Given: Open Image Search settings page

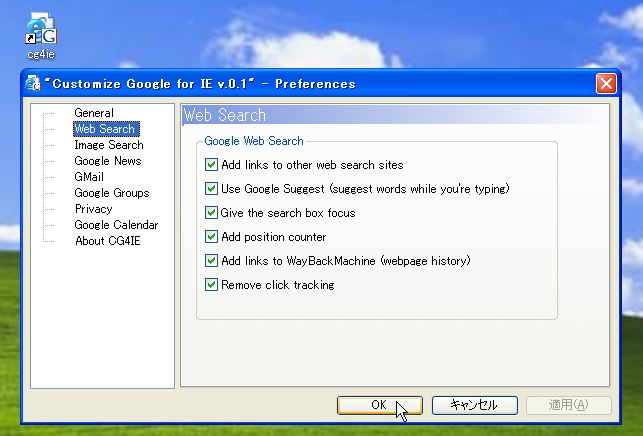Looking at the screenshot, I should pos(109,145).
